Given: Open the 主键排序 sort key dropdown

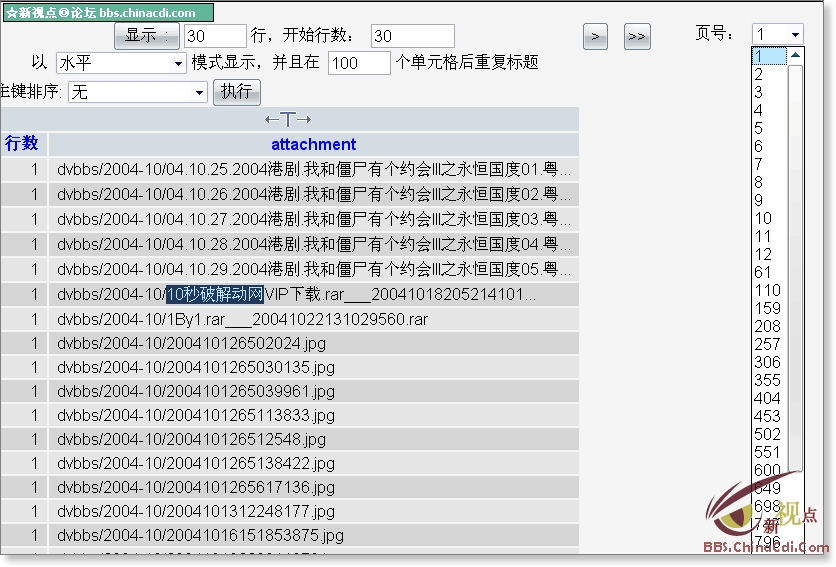Looking at the screenshot, I should [137, 92].
